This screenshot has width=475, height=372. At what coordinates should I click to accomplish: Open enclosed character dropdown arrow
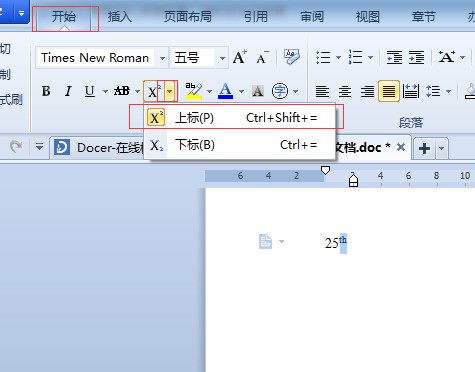point(295,91)
